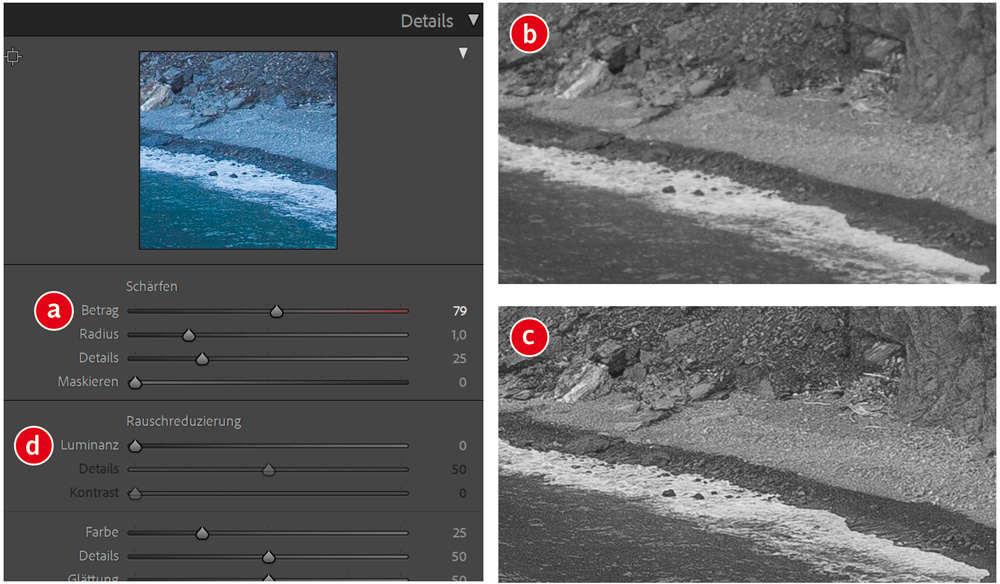Adjust Farbe Details slider handle at 50
Viewport: 1000px width, 584px height.
click(x=268, y=557)
